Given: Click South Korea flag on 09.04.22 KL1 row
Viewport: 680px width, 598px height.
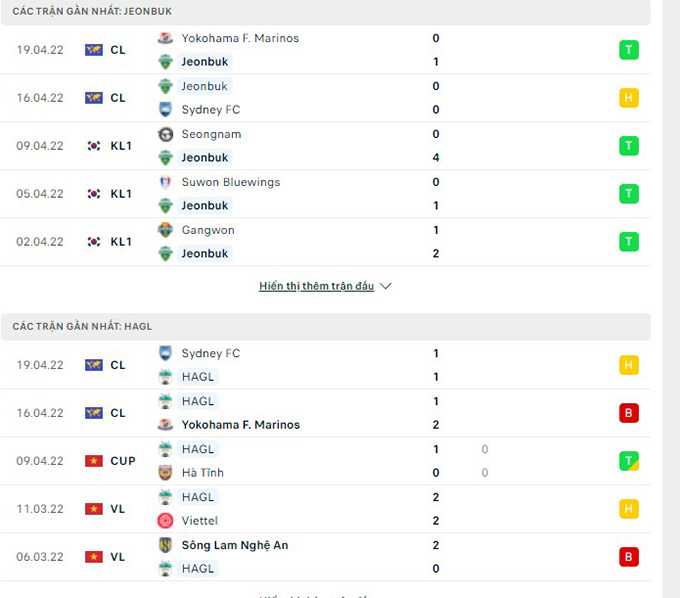Looking at the screenshot, I should click(94, 146).
